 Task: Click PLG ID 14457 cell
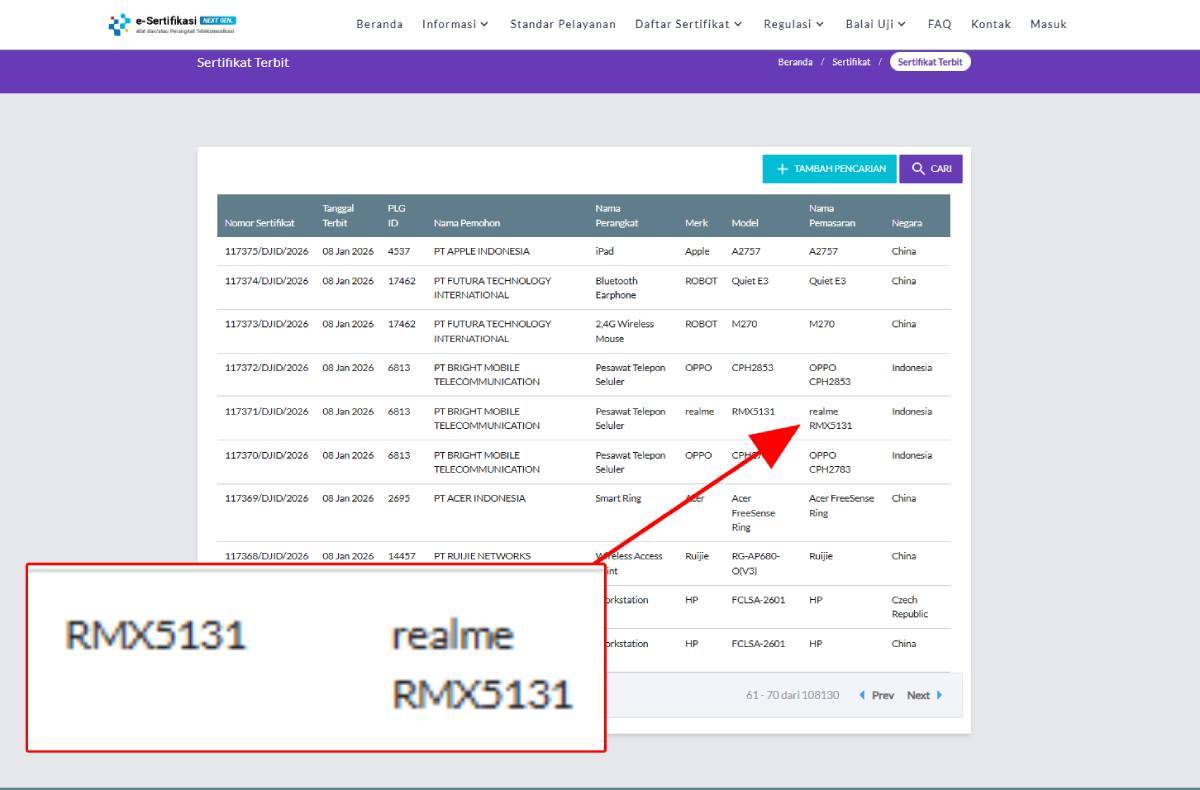pyautogui.click(x=402, y=556)
